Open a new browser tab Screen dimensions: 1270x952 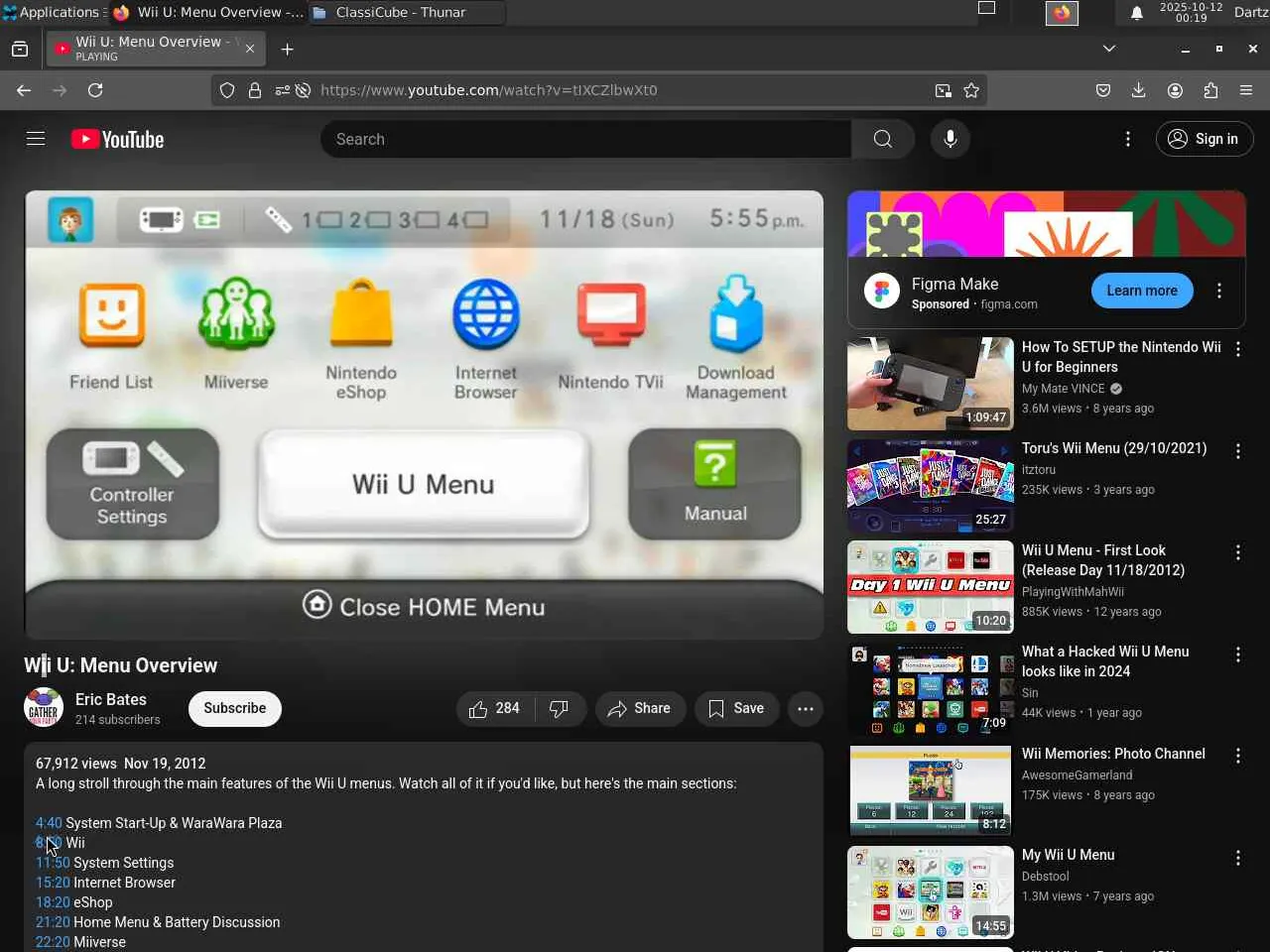[287, 49]
